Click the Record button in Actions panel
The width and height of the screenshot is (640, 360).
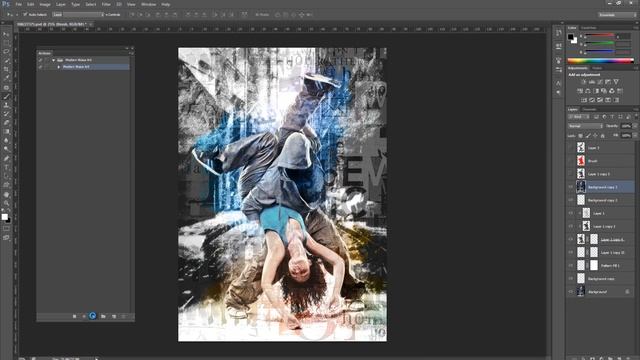(84, 316)
